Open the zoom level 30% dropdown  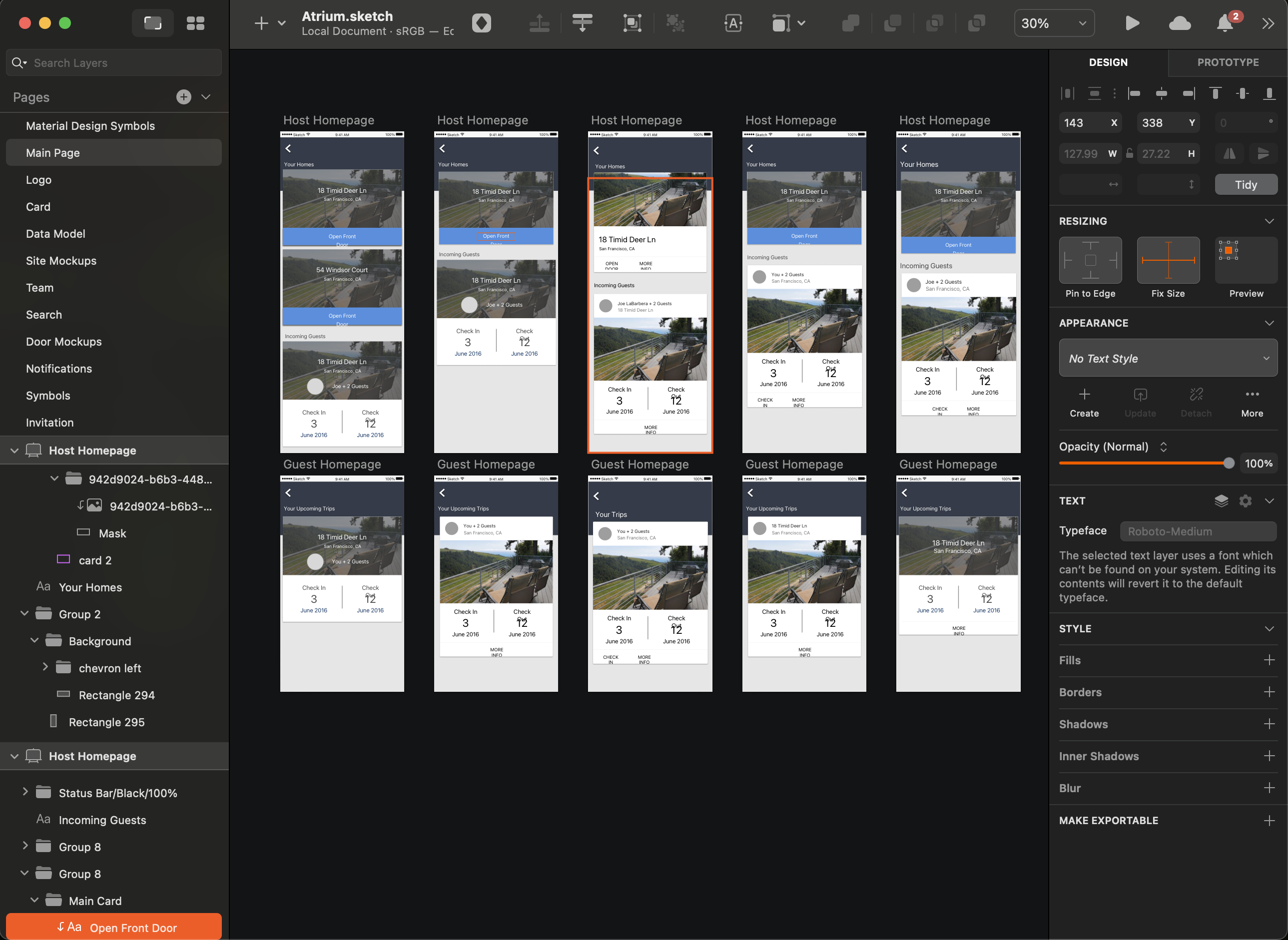tap(1054, 23)
